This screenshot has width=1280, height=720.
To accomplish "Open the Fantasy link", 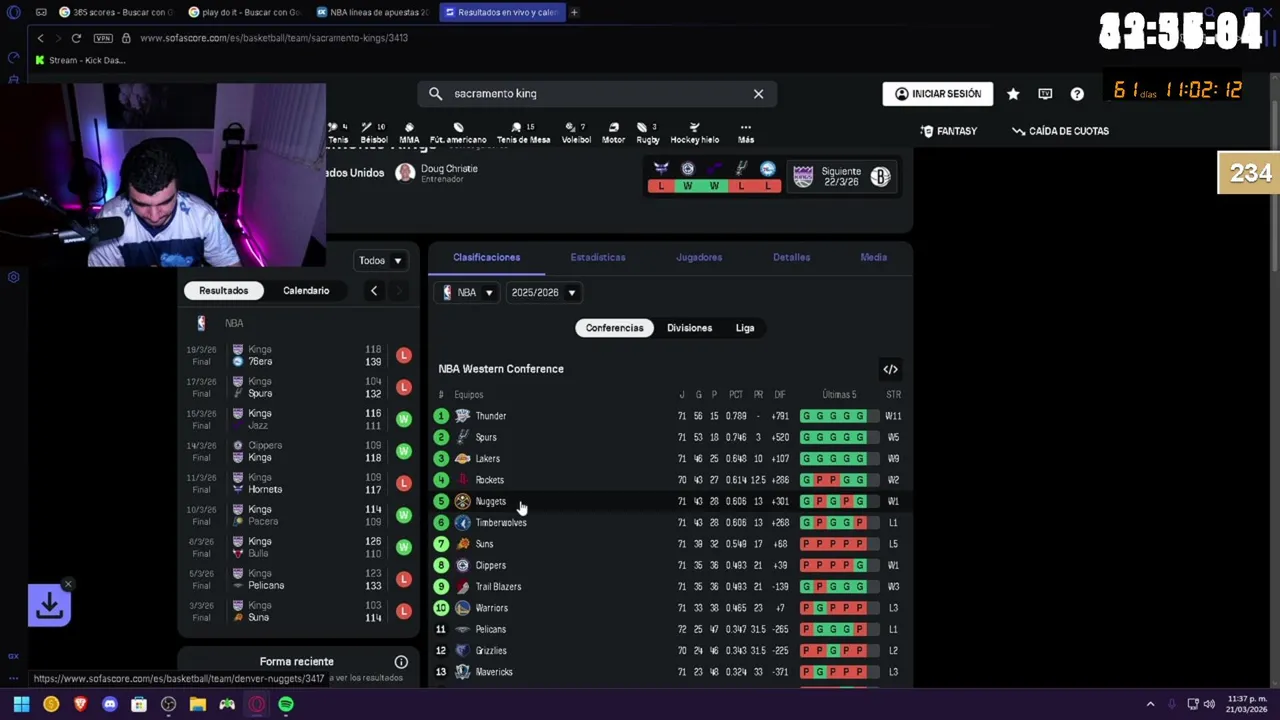I will click(948, 131).
